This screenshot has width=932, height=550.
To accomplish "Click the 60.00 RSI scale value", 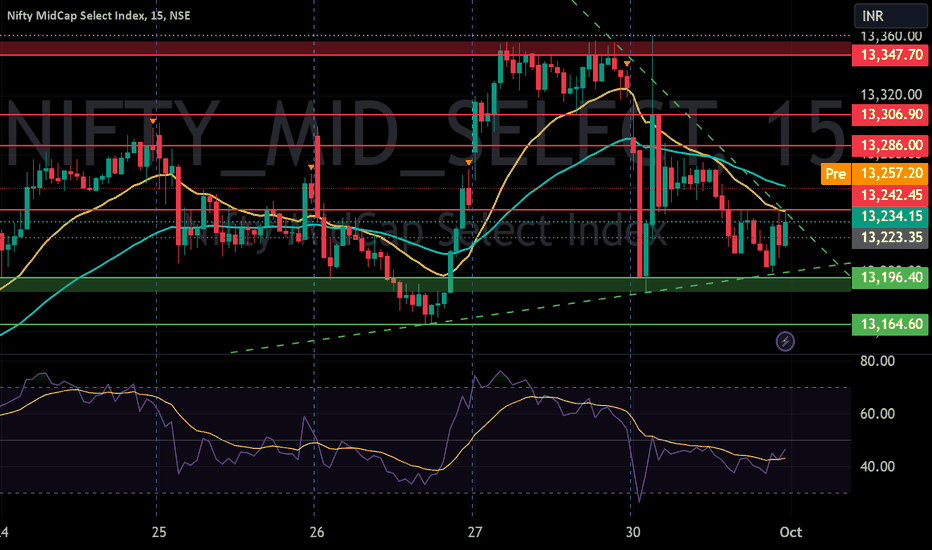I will tap(877, 414).
